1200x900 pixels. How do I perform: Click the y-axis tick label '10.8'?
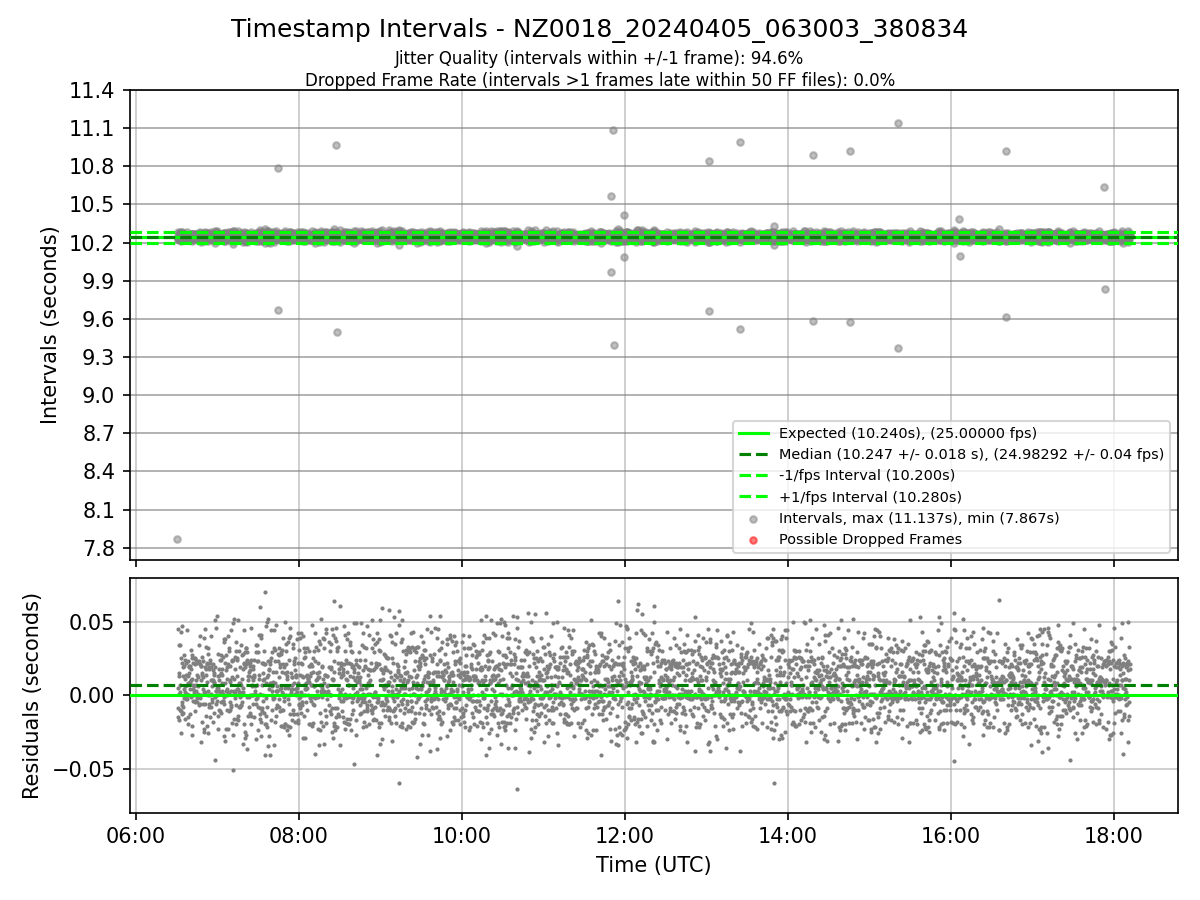tap(92, 167)
